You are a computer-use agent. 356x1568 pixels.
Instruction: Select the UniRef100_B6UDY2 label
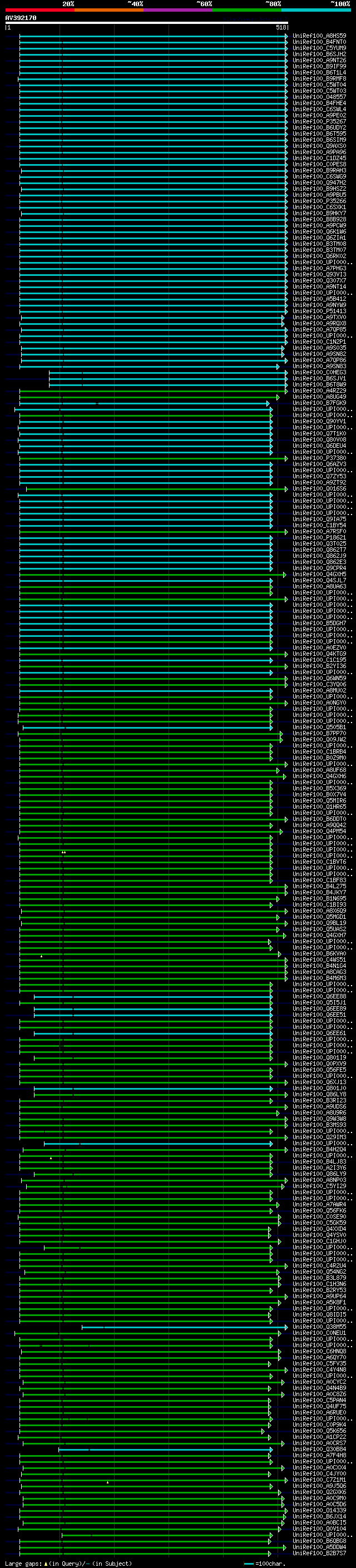click(319, 127)
